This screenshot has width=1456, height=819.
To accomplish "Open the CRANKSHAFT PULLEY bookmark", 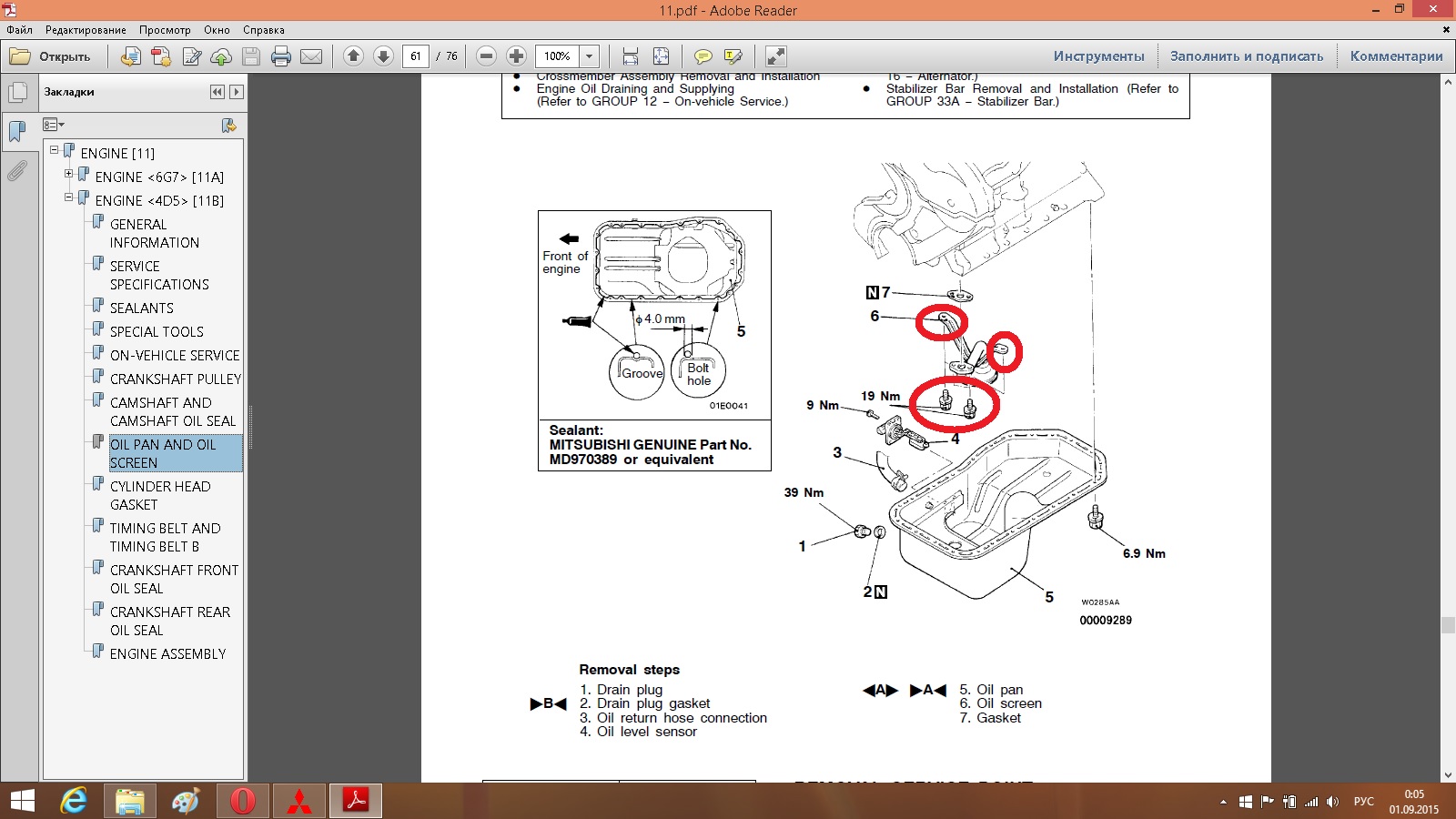I will click(176, 379).
